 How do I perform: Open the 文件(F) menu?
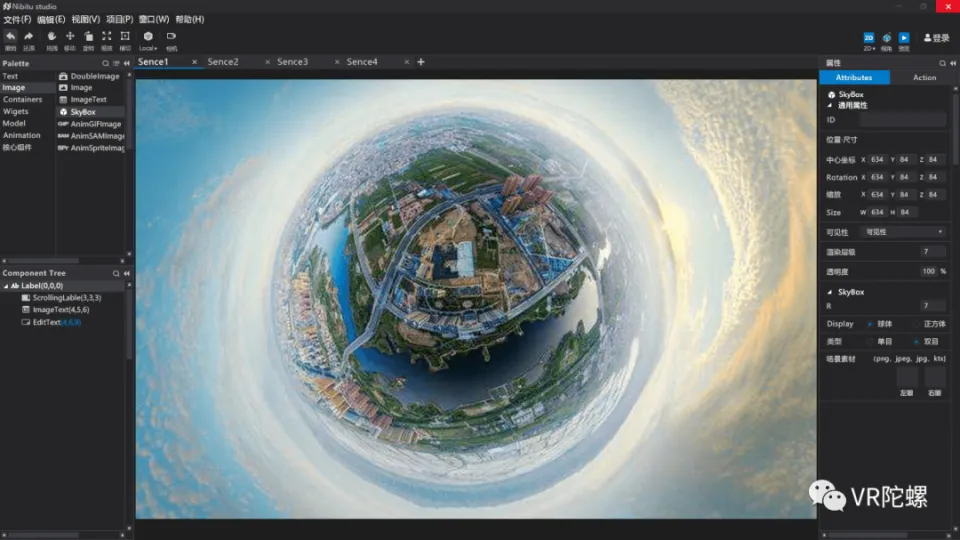tap(17, 19)
